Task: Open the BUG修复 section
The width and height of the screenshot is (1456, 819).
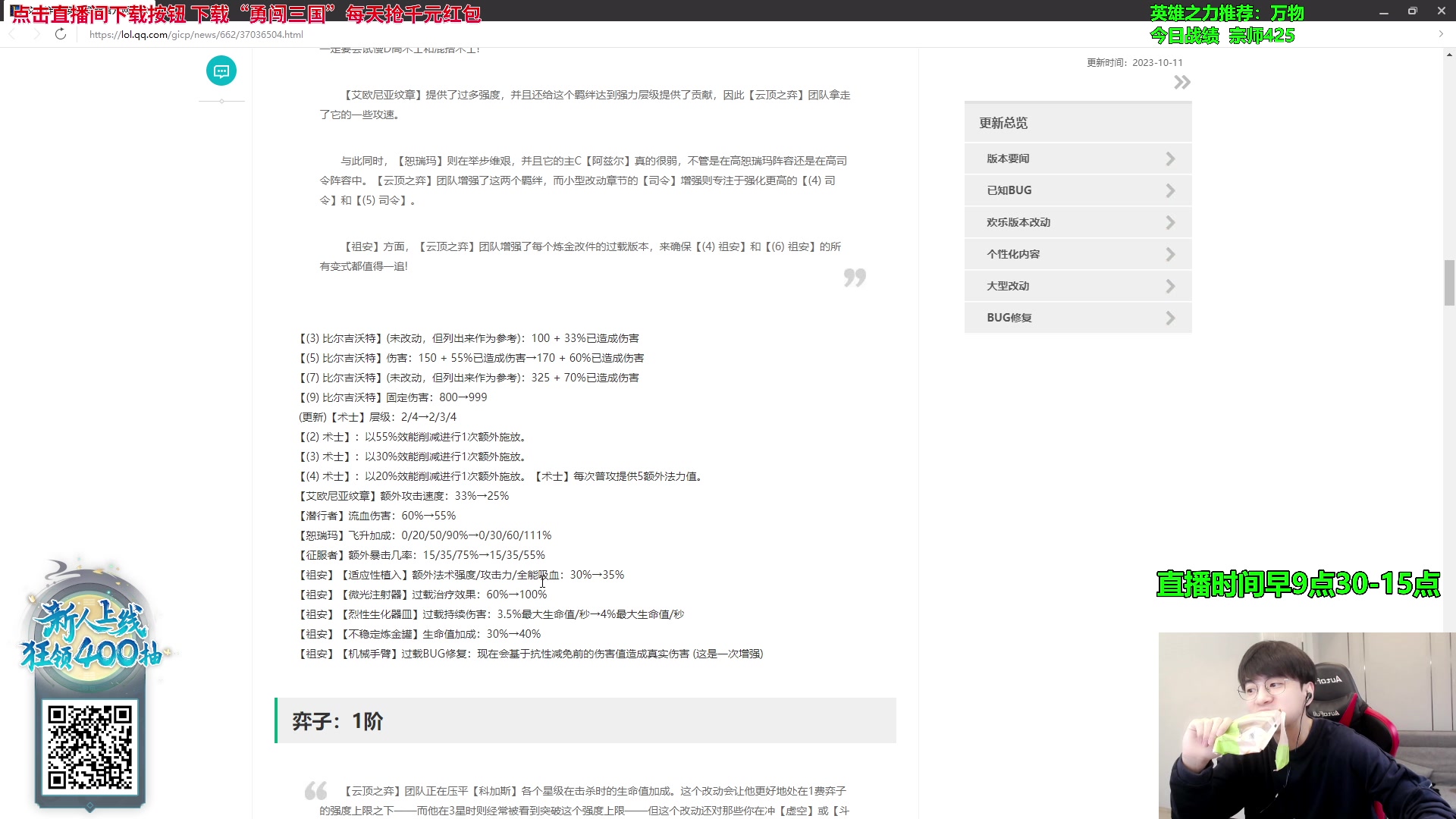Action: tap(1078, 318)
